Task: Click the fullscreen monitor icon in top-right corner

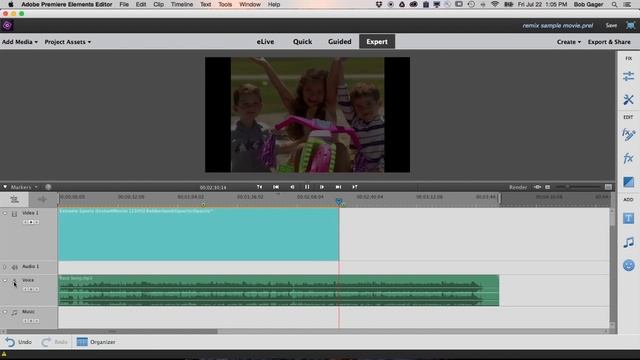Action: click(x=631, y=25)
